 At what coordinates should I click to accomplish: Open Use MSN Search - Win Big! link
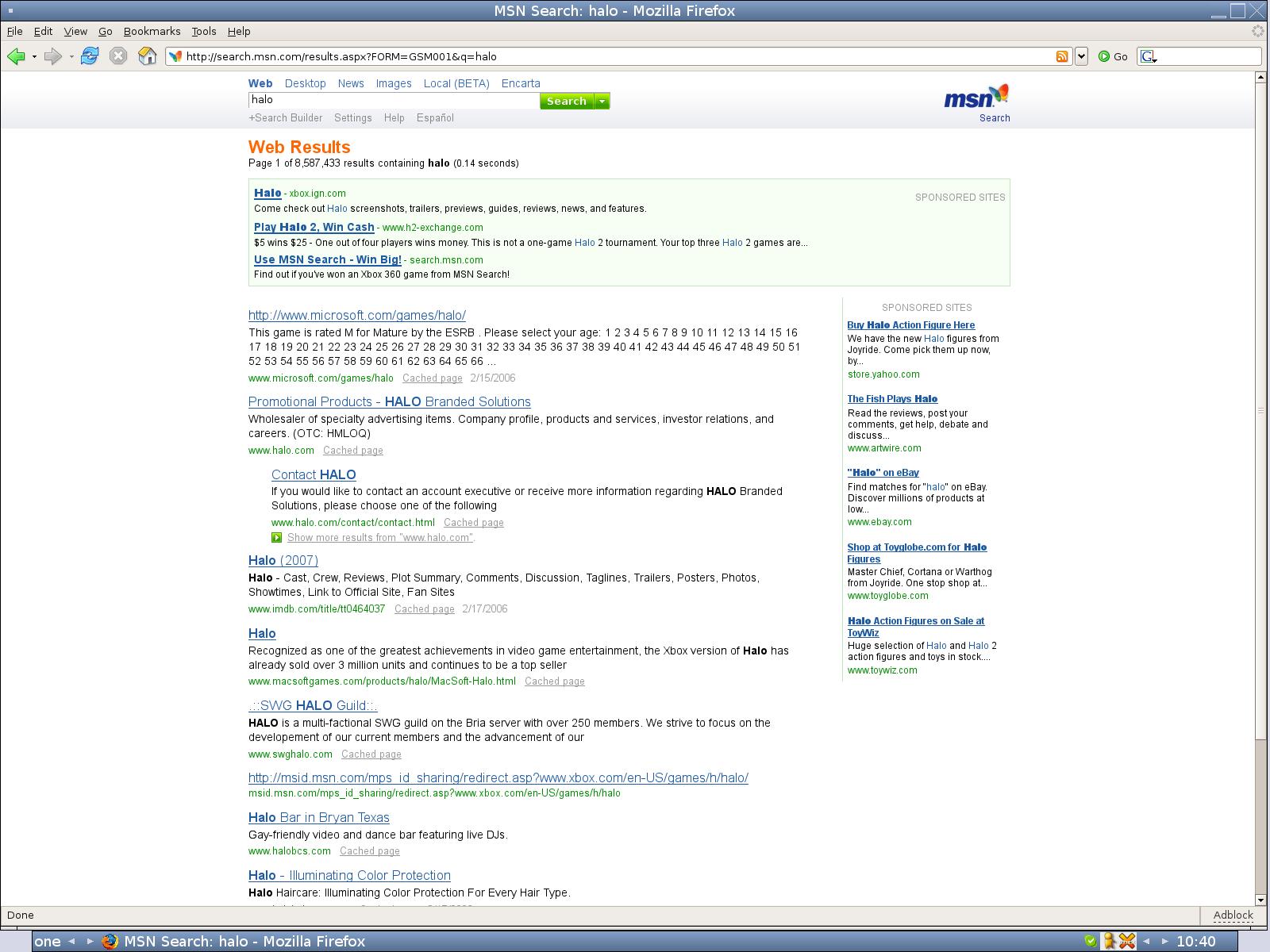click(328, 259)
